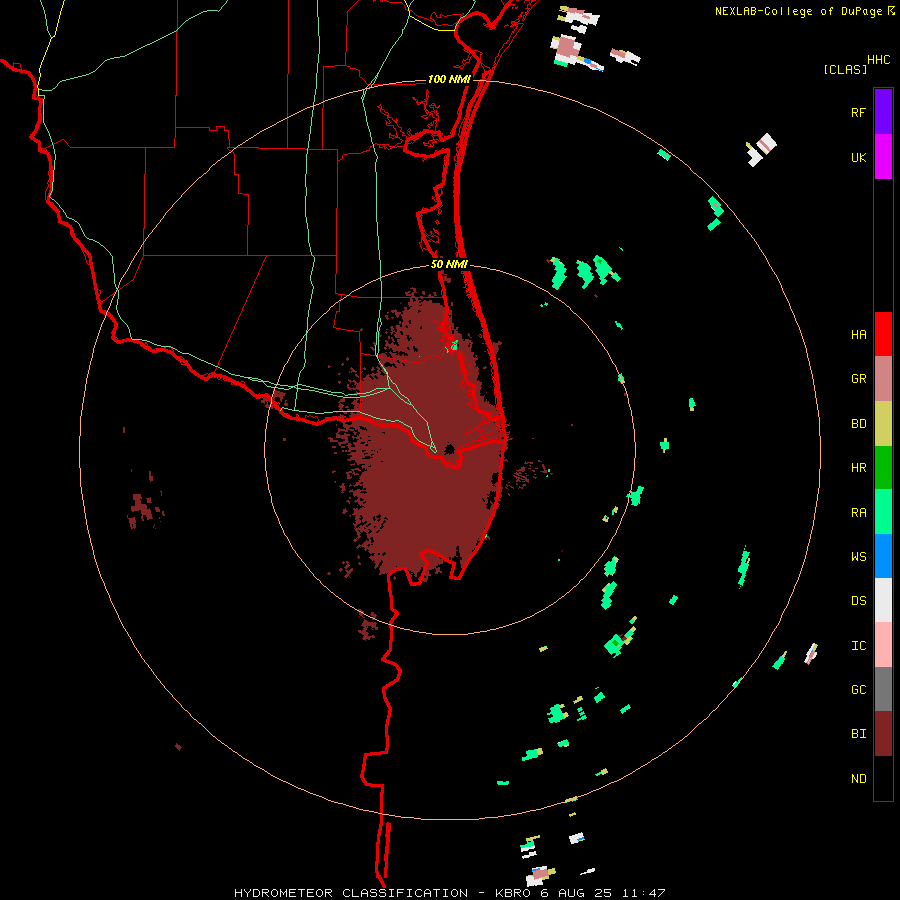
Task: Click the "[CLAS]" units label
Action: pos(845,69)
